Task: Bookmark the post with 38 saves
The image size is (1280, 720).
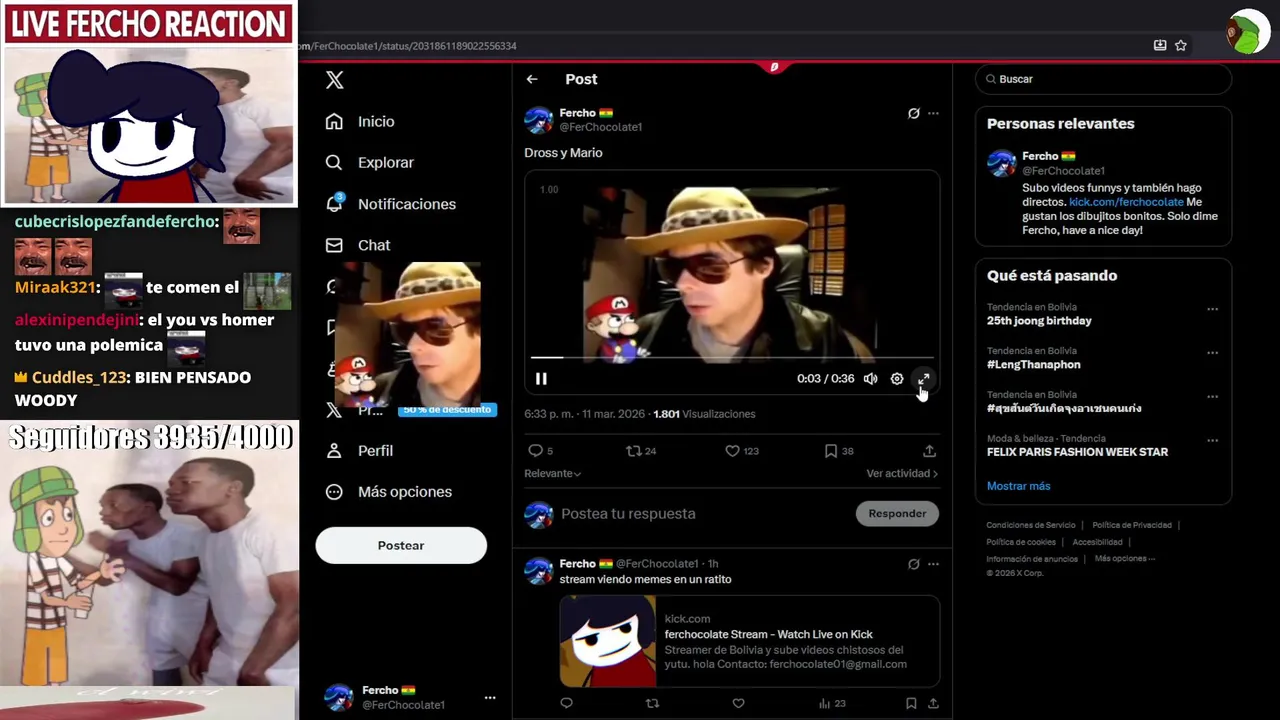Action: click(839, 451)
